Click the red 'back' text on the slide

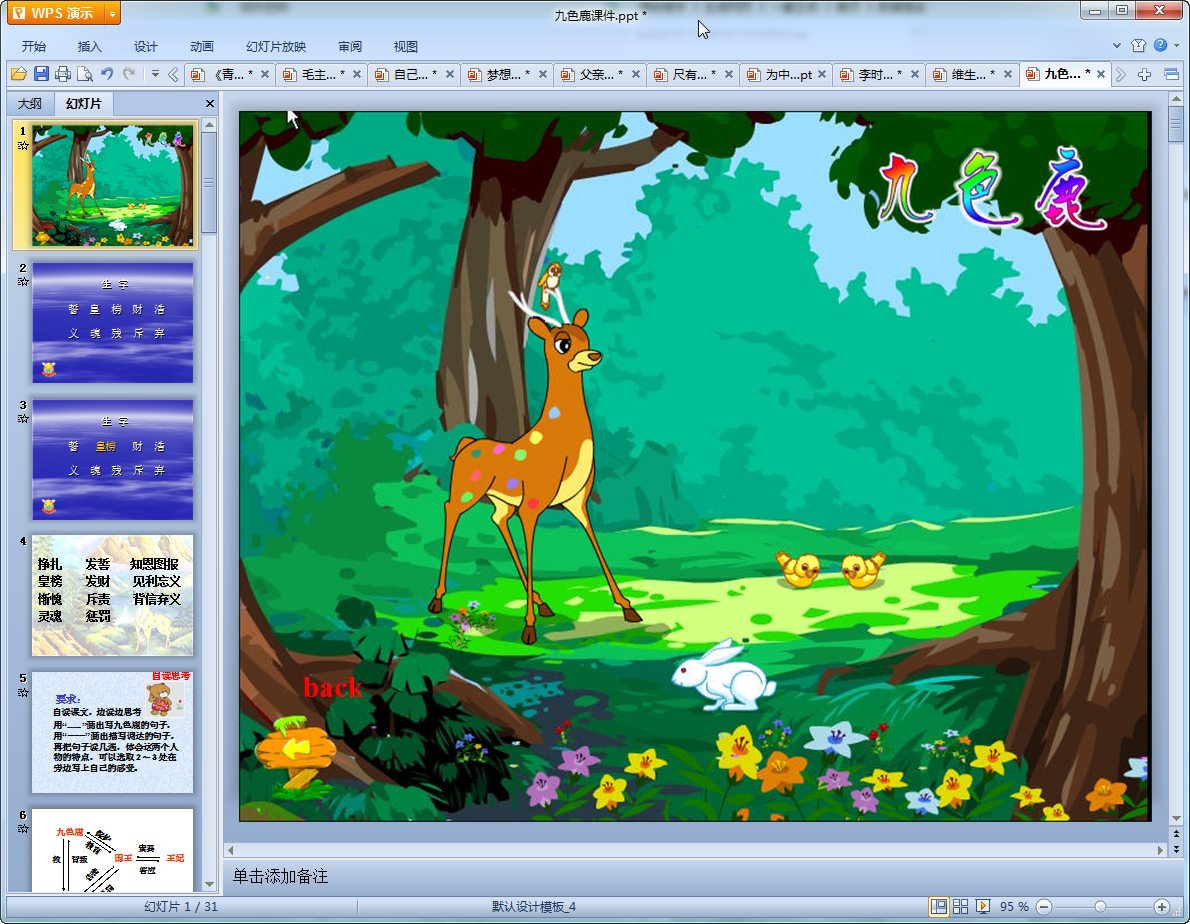pyautogui.click(x=332, y=687)
